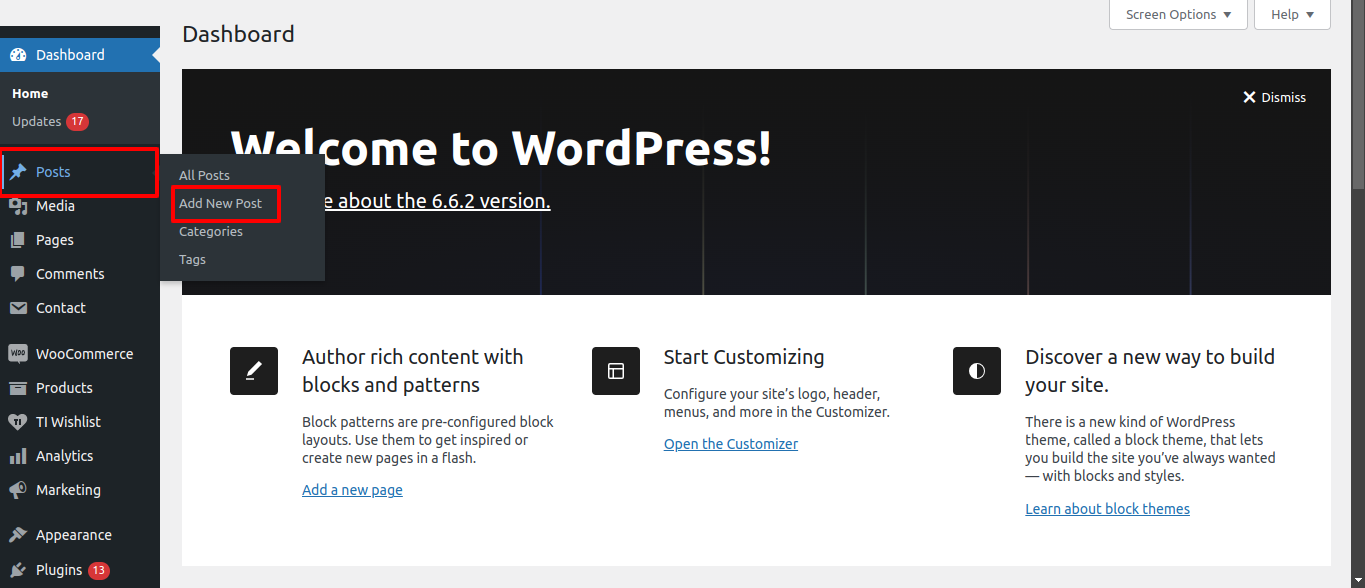
Task: Click the Comments speech bubble icon
Action: click(18, 274)
